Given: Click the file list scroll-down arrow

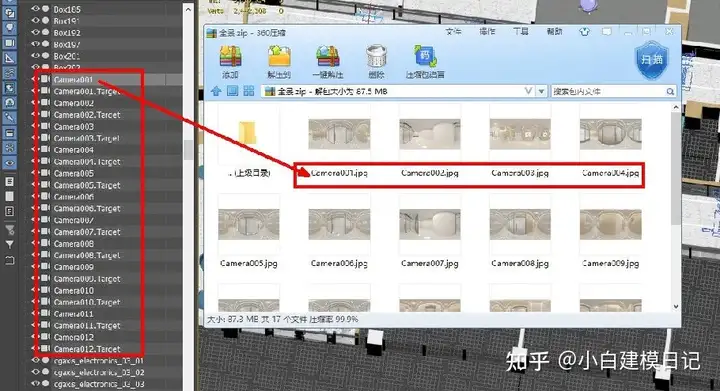Looking at the screenshot, I should 676,306.
